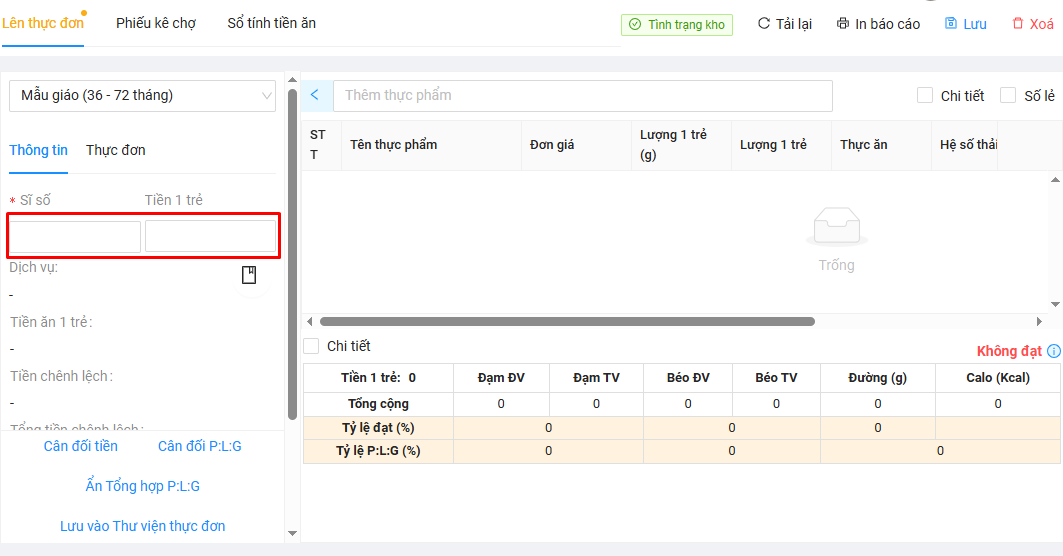Click the Tình trạng kho status badge
The image size is (1063, 556).
pyautogui.click(x=676, y=24)
